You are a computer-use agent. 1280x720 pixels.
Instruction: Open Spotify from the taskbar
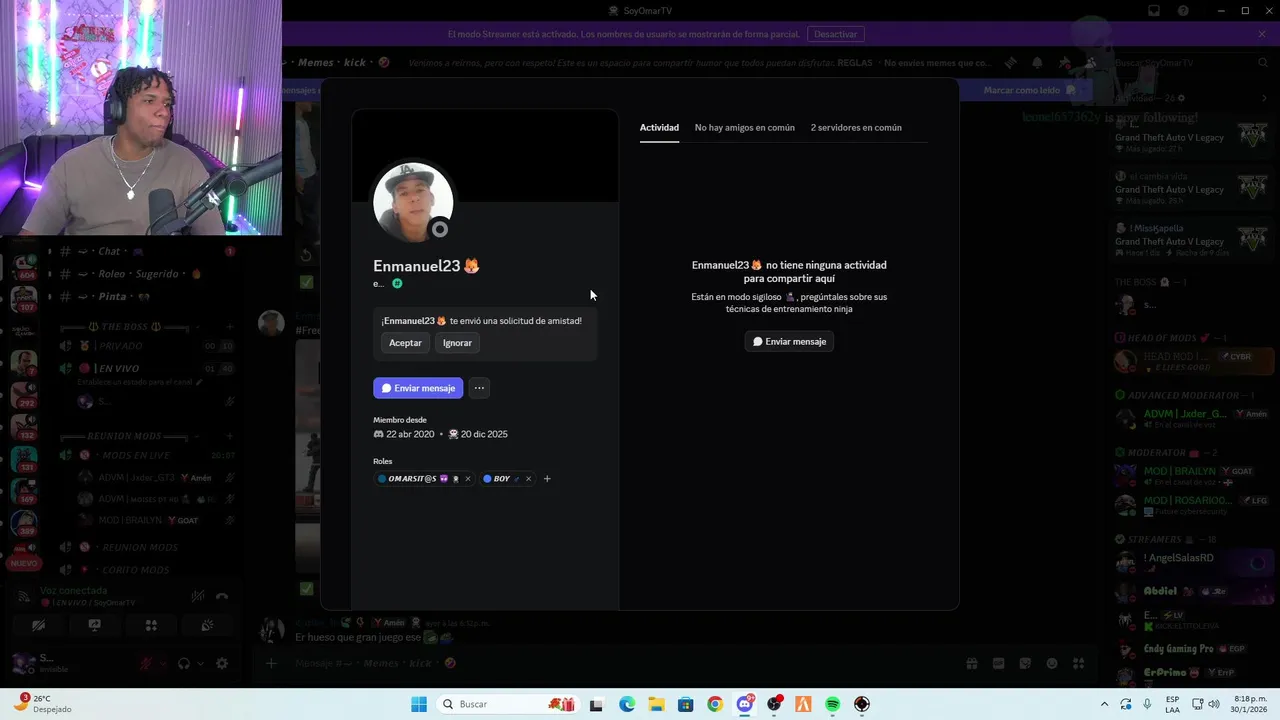pyautogui.click(x=832, y=704)
